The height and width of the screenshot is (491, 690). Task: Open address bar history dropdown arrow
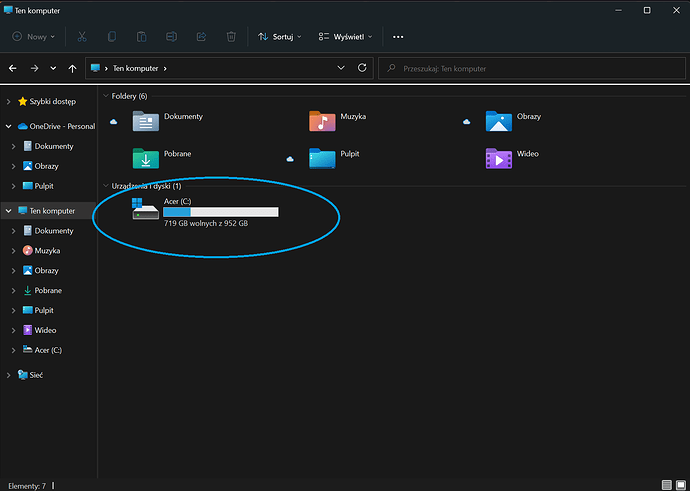pos(341,68)
